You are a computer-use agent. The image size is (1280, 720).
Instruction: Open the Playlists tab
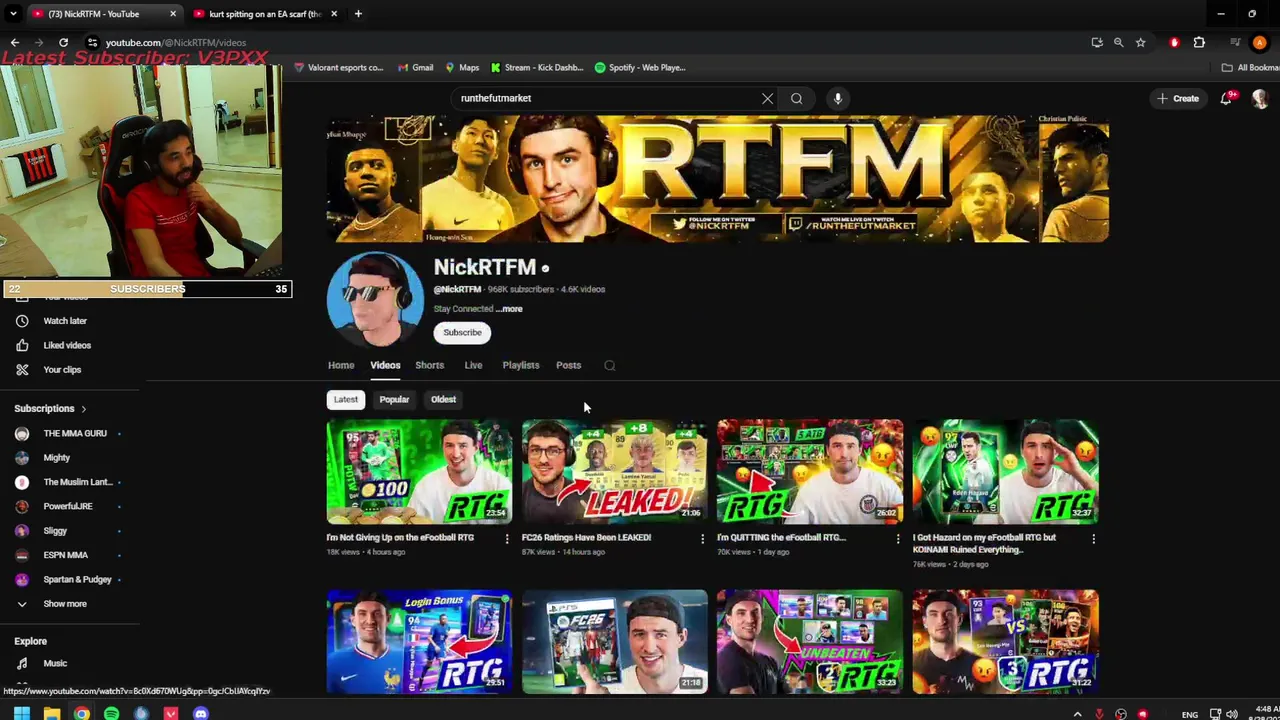[520, 365]
